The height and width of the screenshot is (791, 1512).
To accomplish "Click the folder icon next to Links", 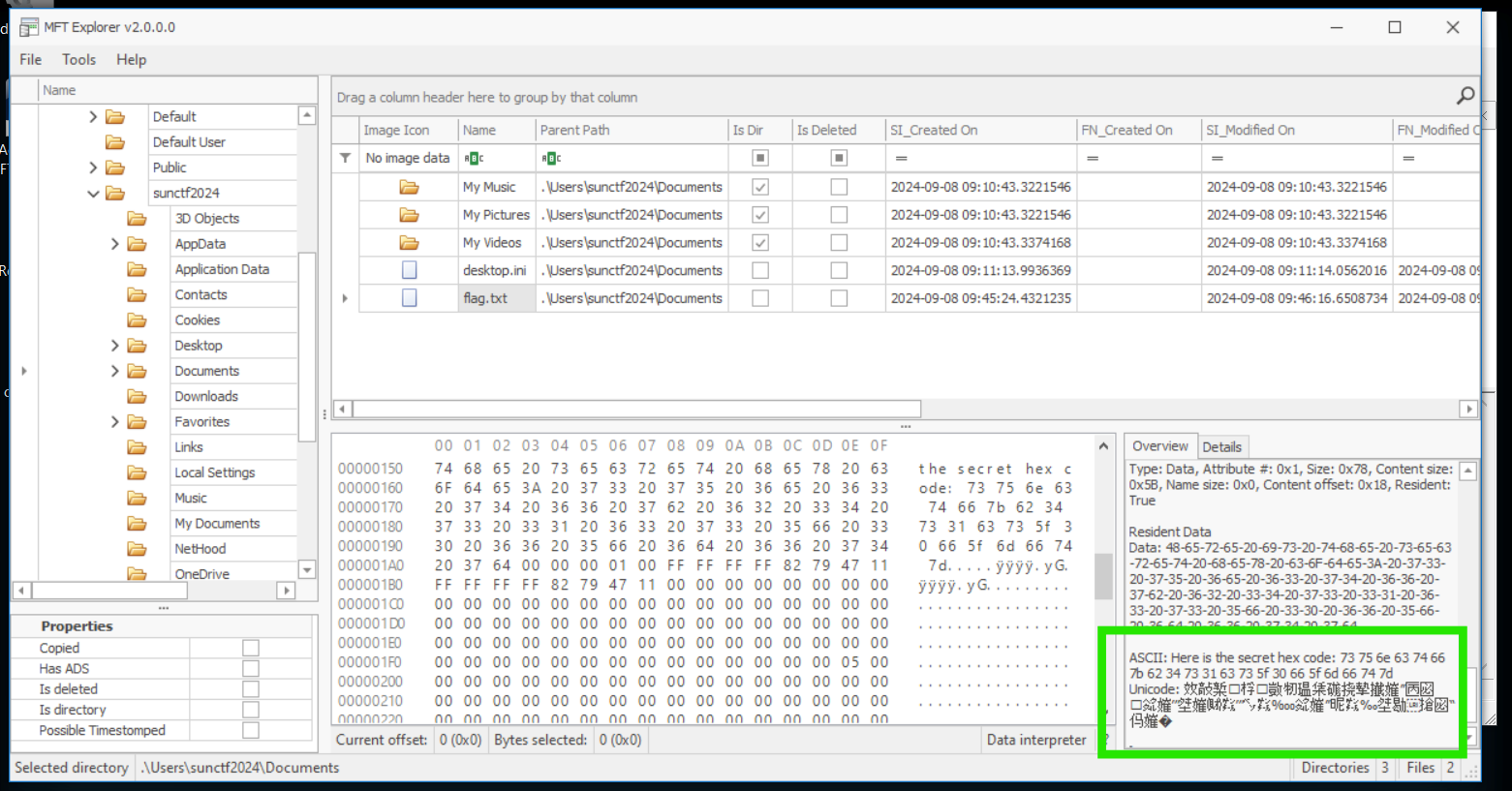I will pyautogui.click(x=138, y=447).
